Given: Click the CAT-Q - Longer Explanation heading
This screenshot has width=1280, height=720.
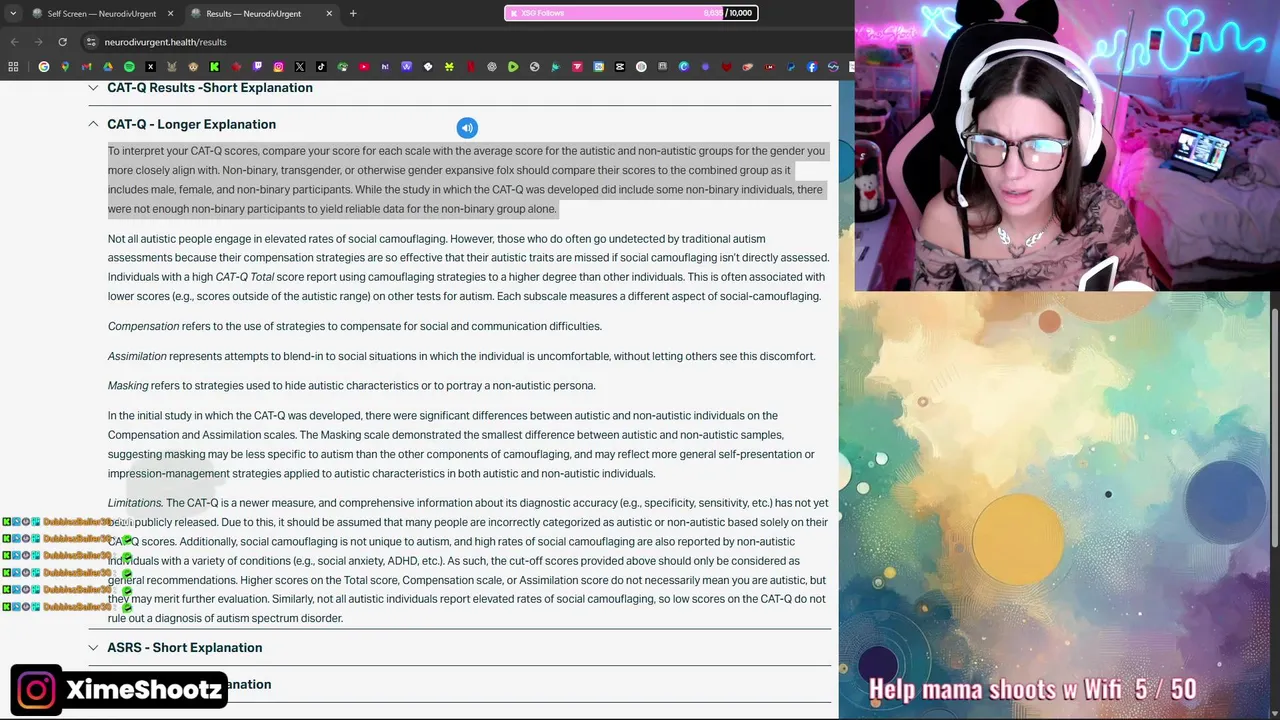Looking at the screenshot, I should pos(192,124).
